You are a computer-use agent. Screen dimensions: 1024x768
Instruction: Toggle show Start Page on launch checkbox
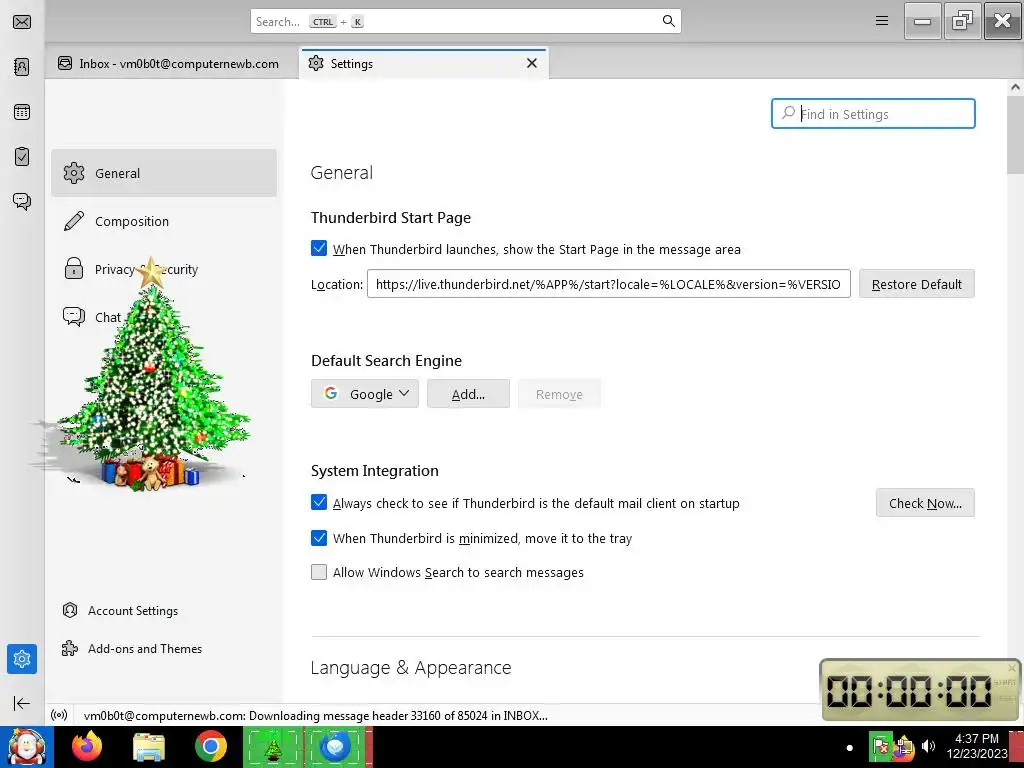(319, 248)
